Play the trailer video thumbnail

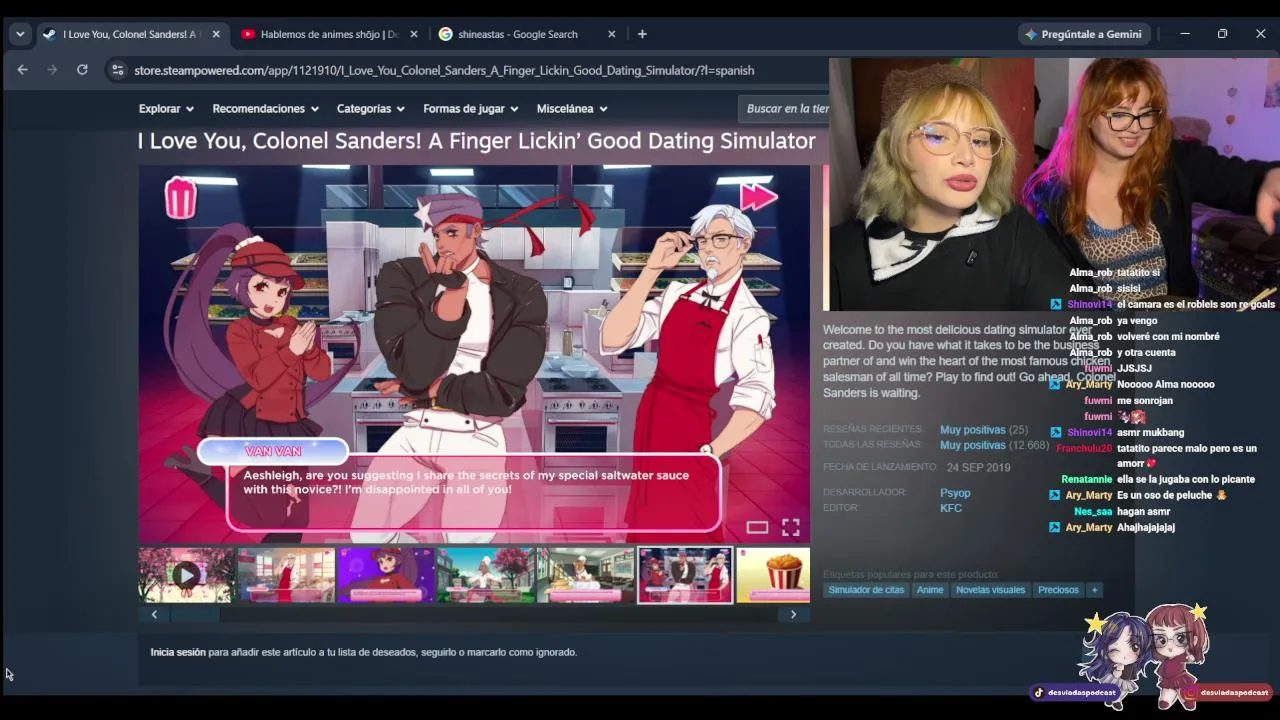186,575
